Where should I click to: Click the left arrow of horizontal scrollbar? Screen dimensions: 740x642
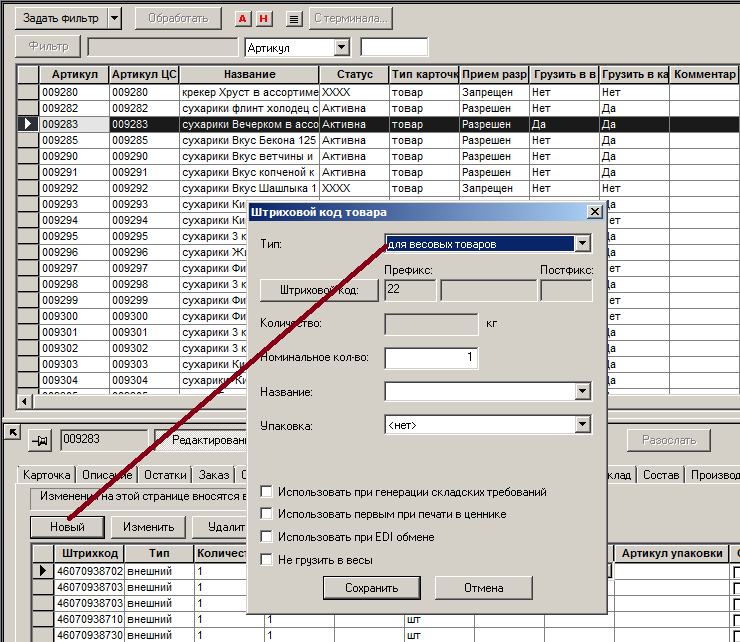(x=24, y=402)
